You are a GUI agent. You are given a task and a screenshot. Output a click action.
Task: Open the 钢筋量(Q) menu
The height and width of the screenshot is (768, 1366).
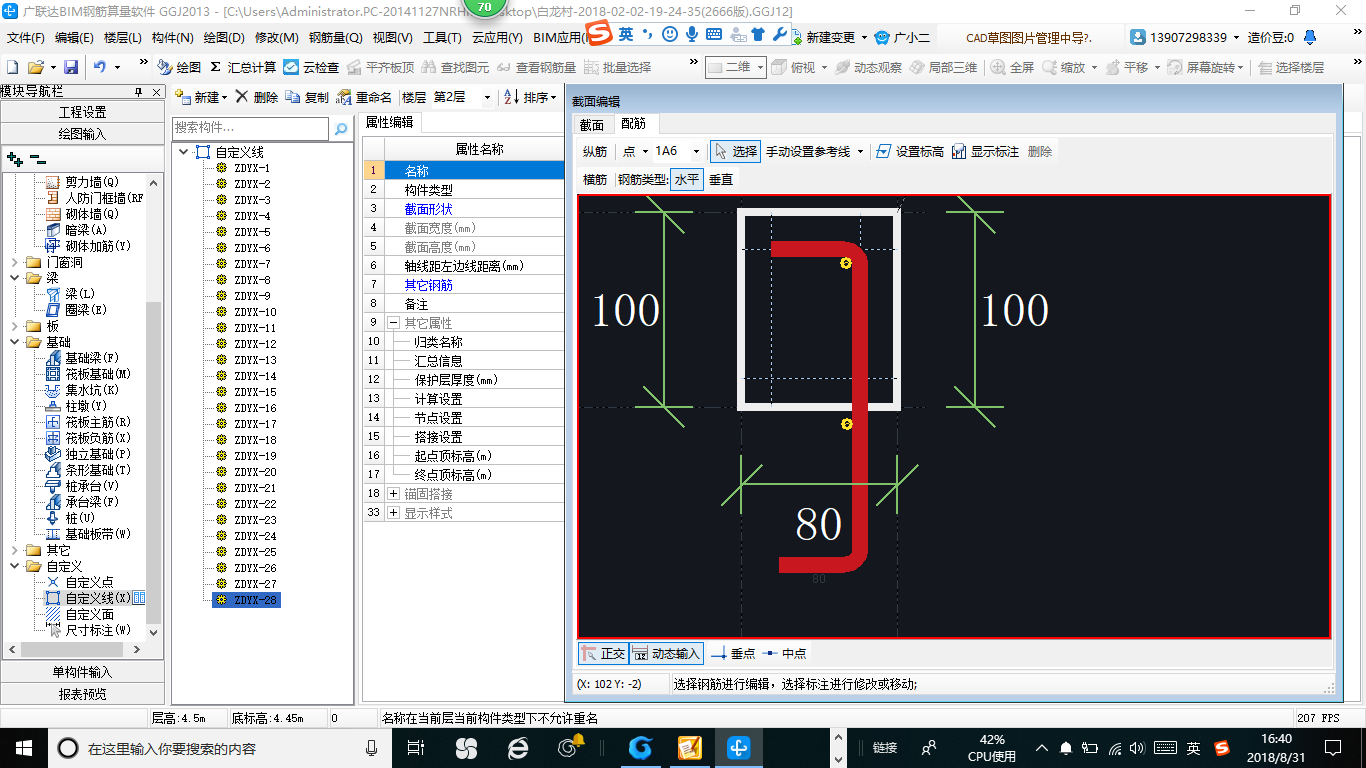click(x=335, y=37)
